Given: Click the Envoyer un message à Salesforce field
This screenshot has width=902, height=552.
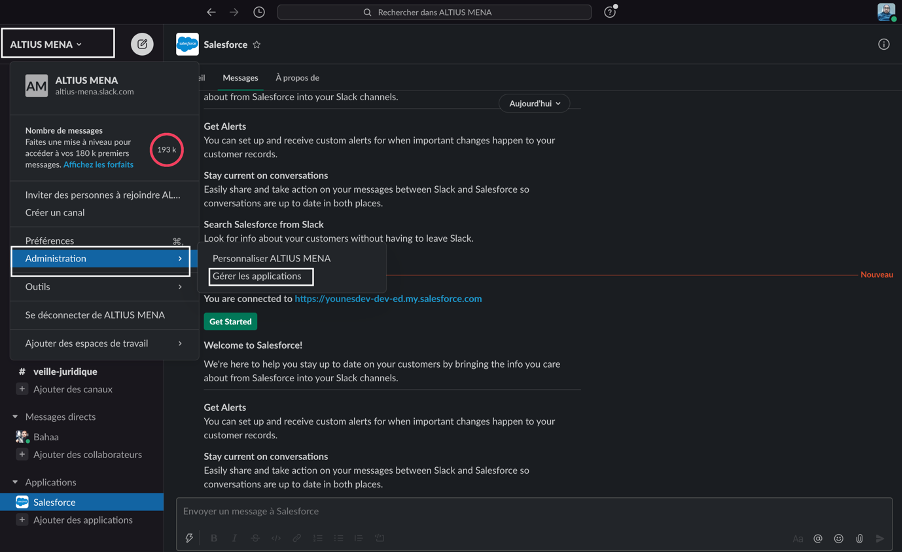Looking at the screenshot, I should click(534, 511).
